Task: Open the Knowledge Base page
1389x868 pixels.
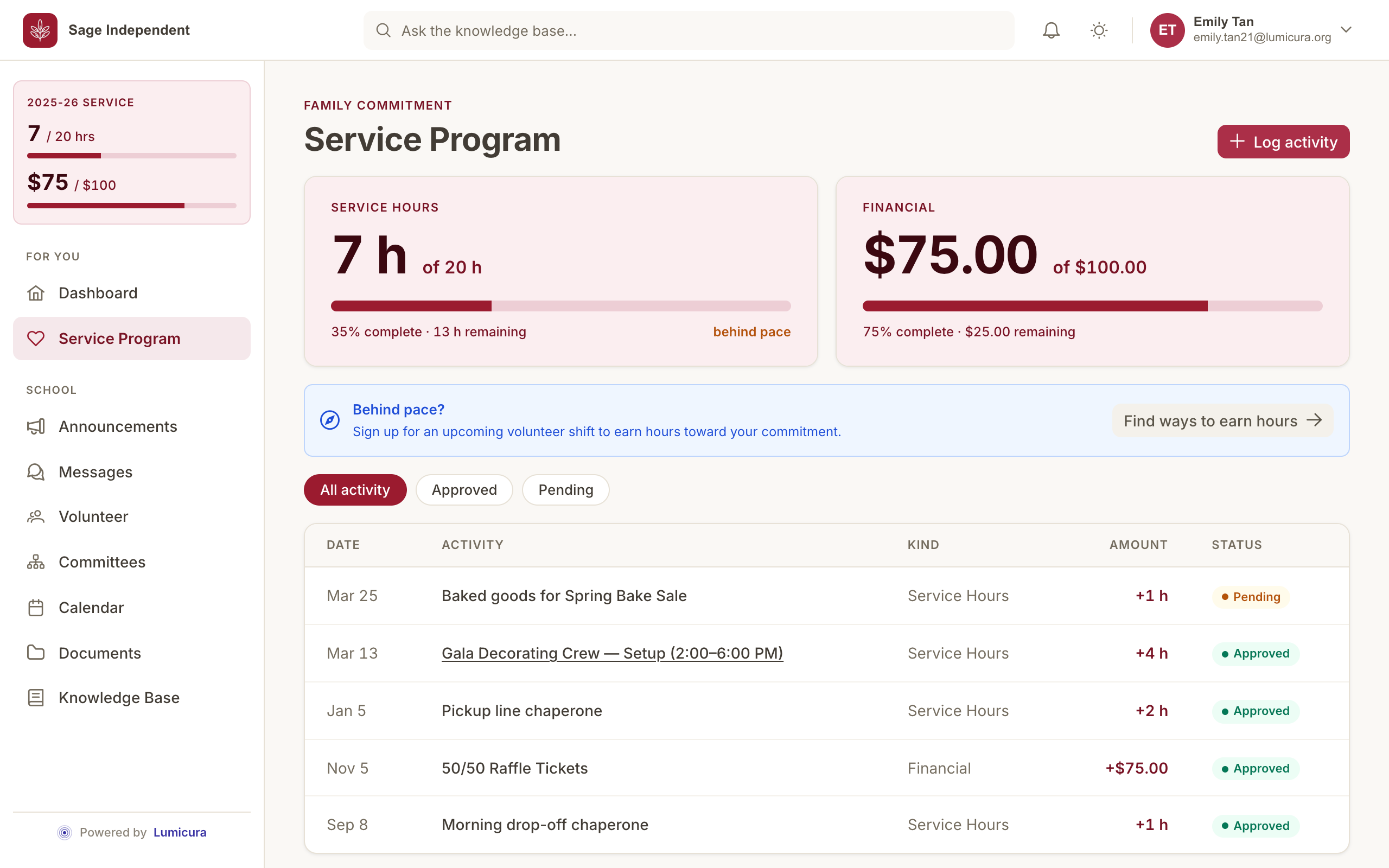Action: click(x=131, y=698)
